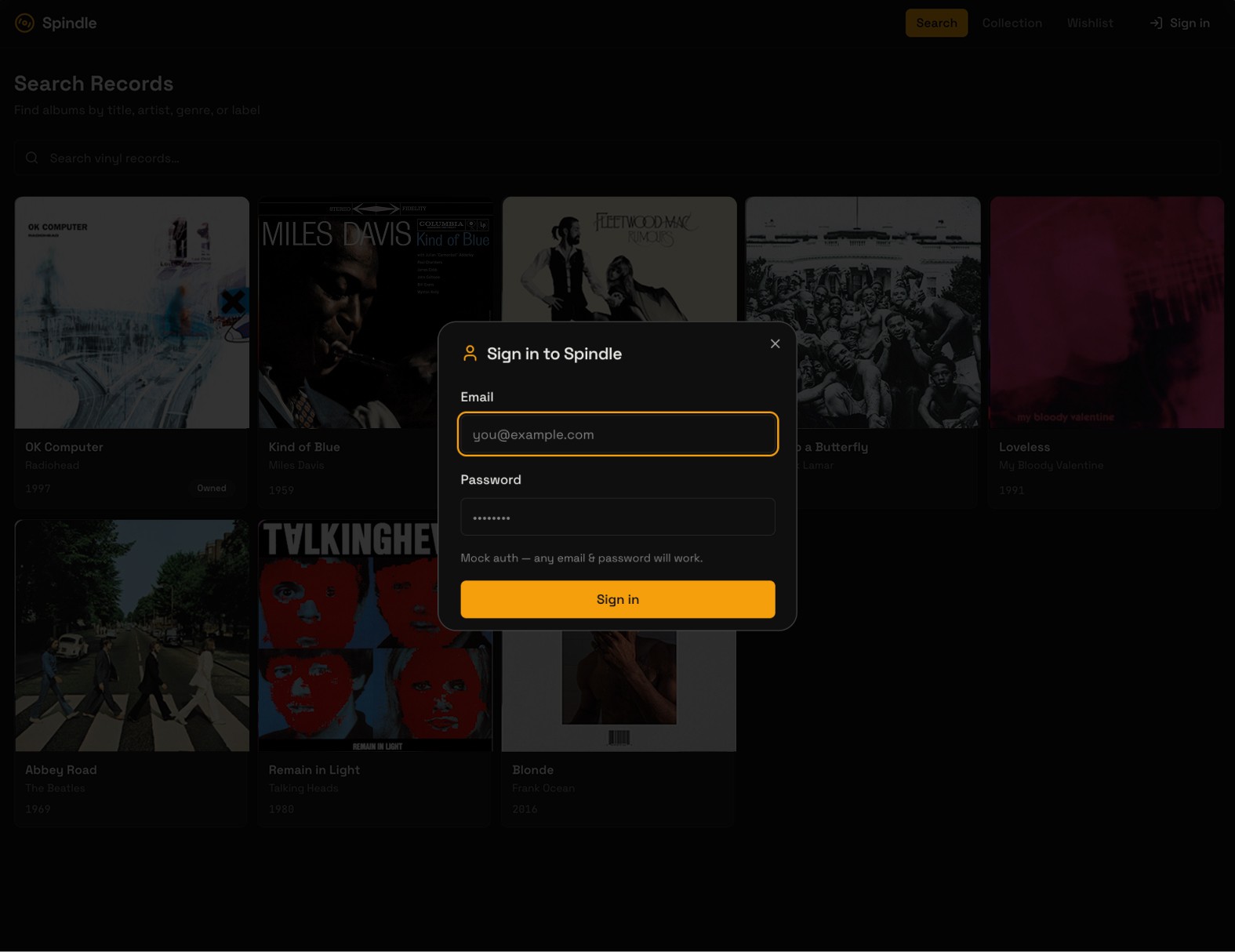Submit with the orange Sign in button
1235x952 pixels.
618,599
